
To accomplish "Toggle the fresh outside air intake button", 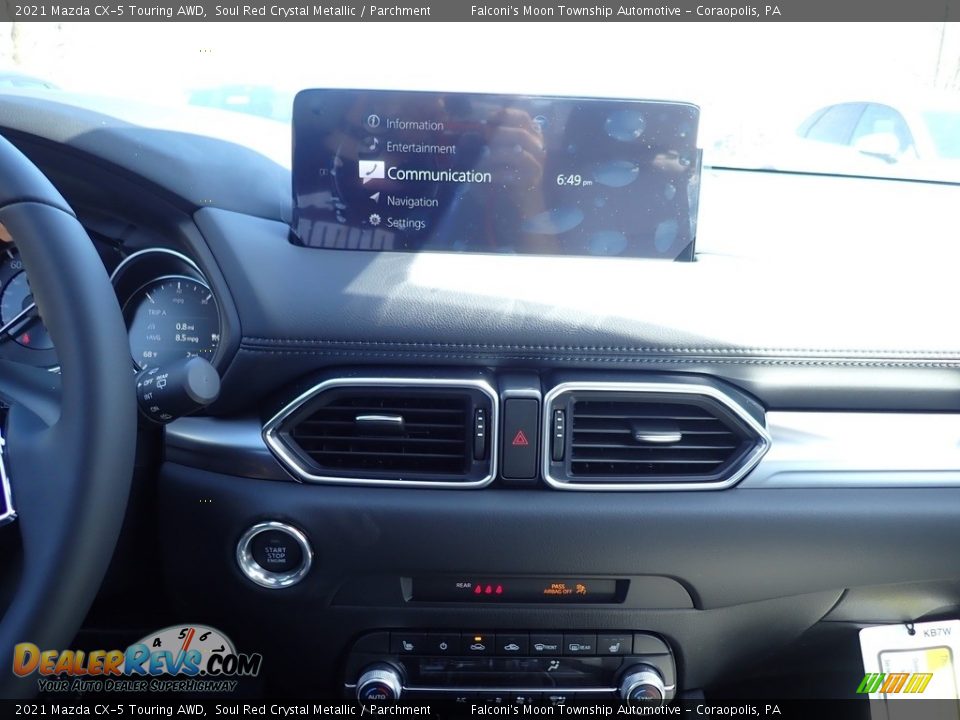I will pyautogui.click(x=511, y=645).
